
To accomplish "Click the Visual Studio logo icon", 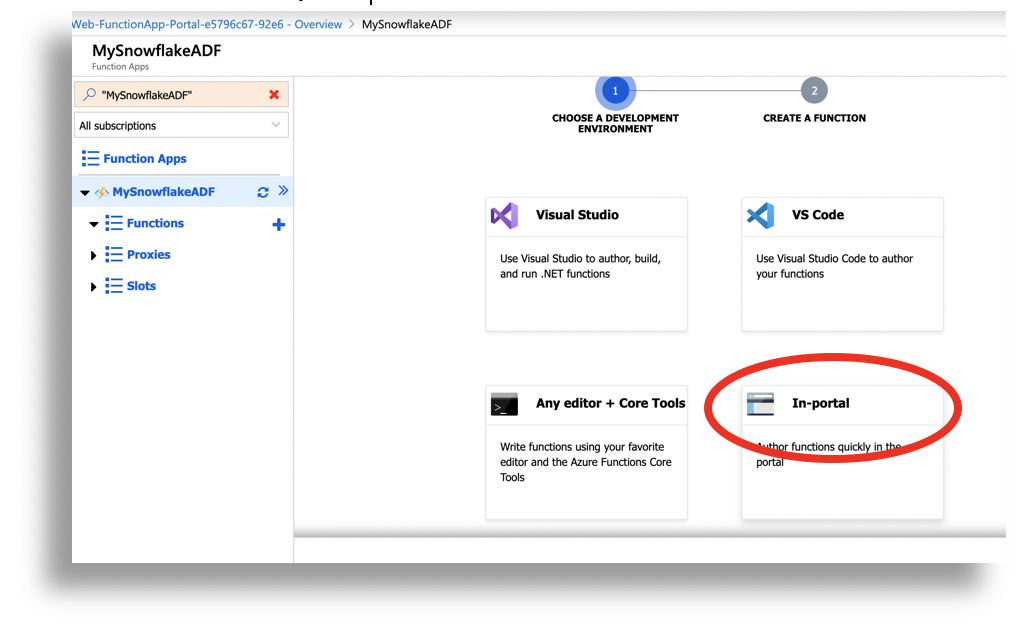I will [504, 215].
